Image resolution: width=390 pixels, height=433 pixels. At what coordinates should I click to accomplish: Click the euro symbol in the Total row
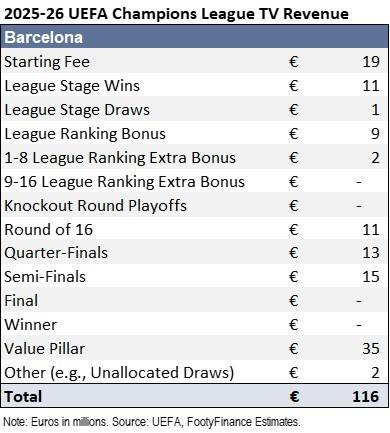click(294, 397)
